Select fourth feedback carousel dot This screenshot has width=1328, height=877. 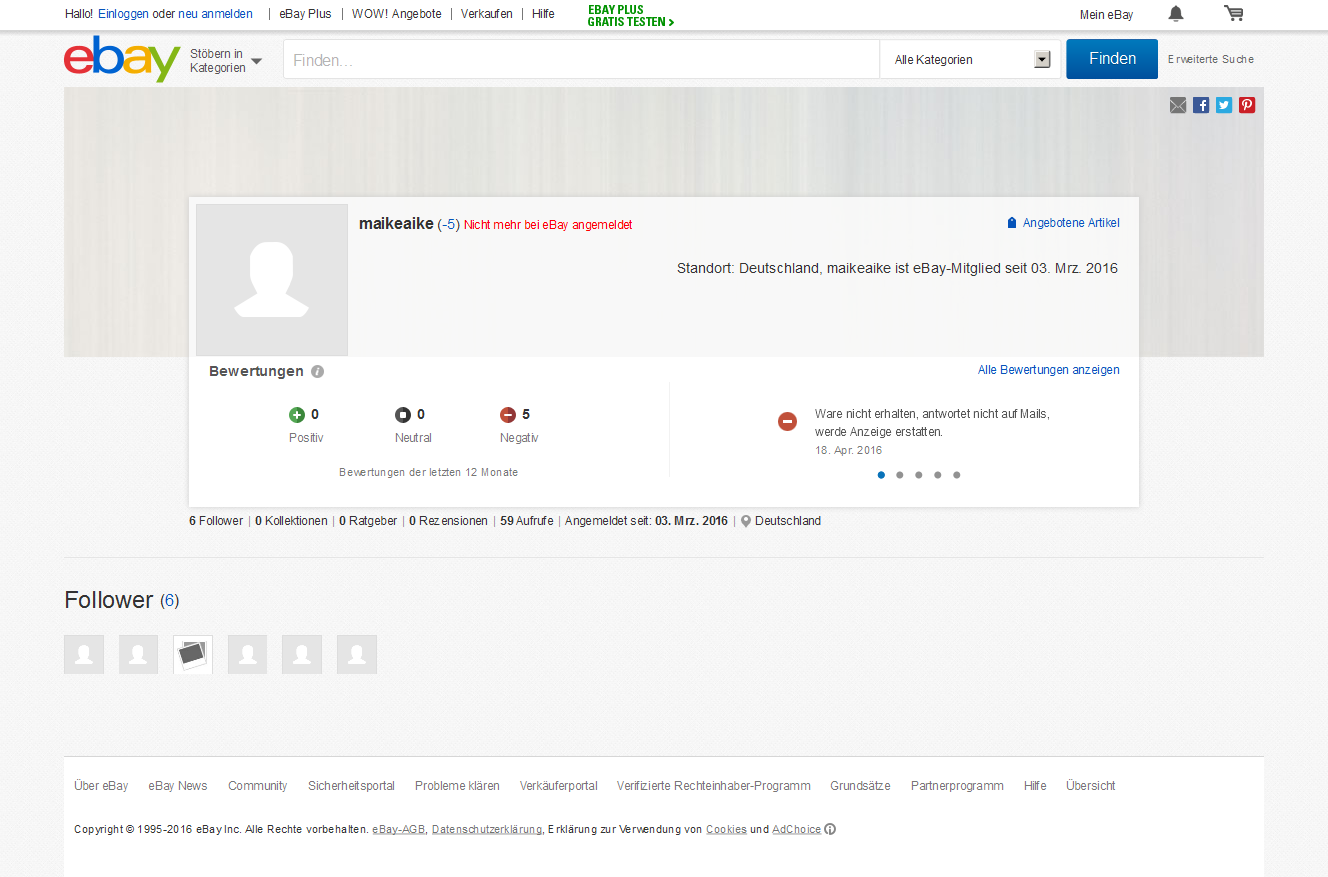click(x=938, y=475)
